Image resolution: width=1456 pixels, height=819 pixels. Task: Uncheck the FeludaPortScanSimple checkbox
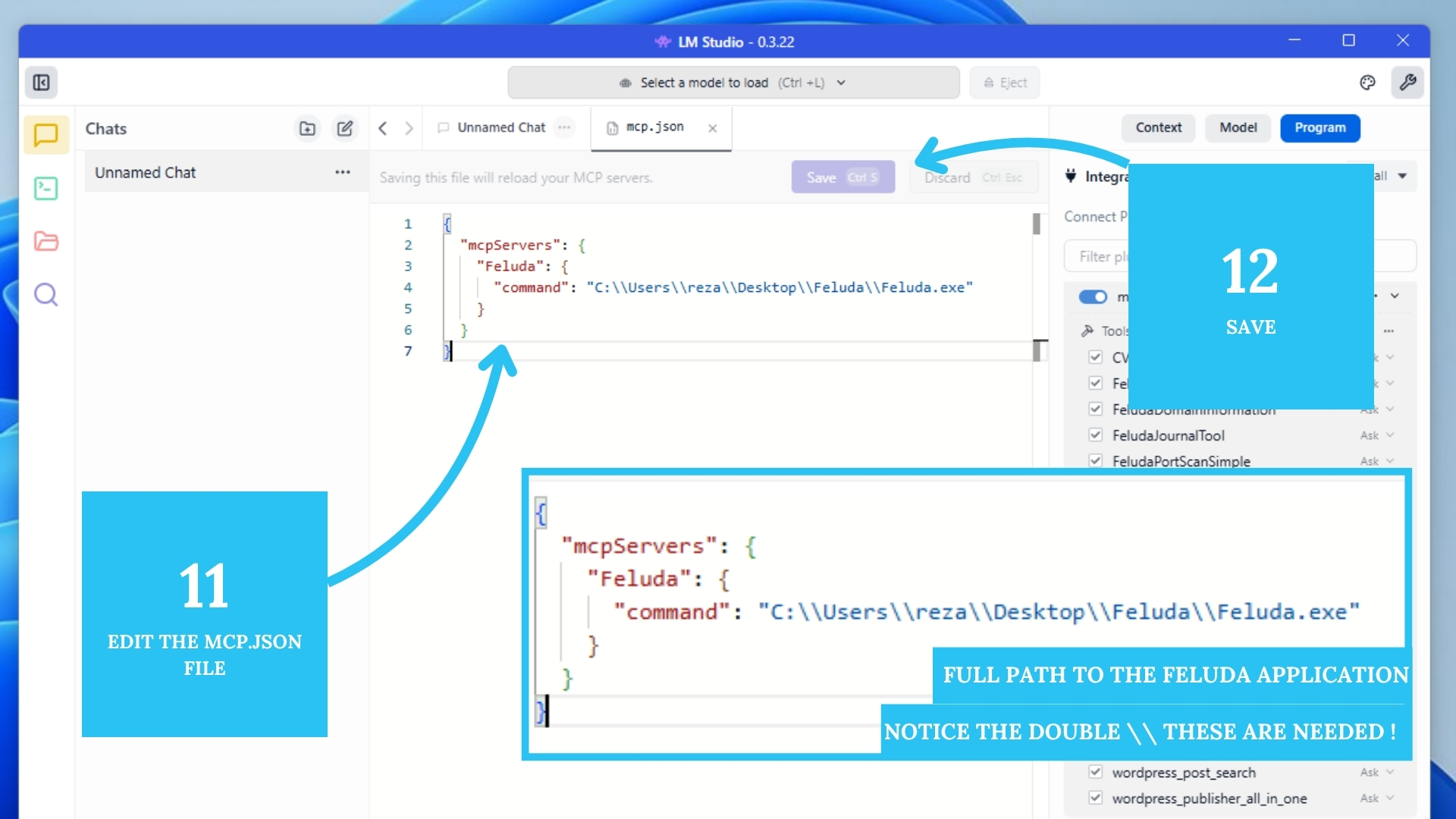(x=1095, y=460)
